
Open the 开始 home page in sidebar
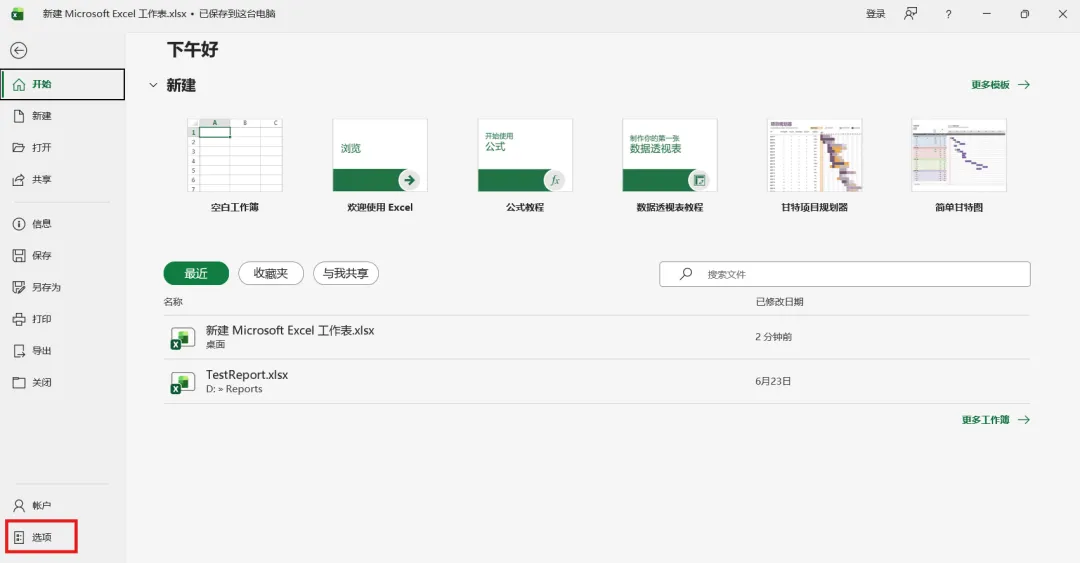(63, 84)
